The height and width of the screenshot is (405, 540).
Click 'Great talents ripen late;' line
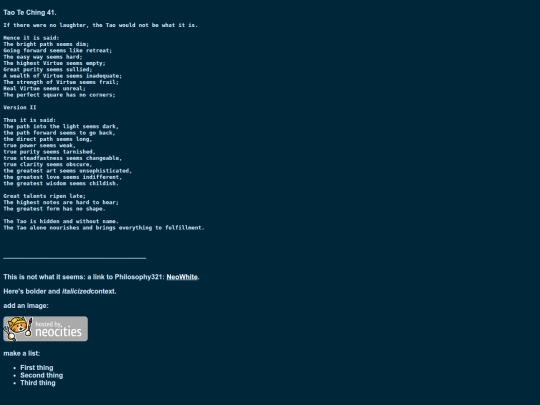pyautogui.click(x=44, y=196)
